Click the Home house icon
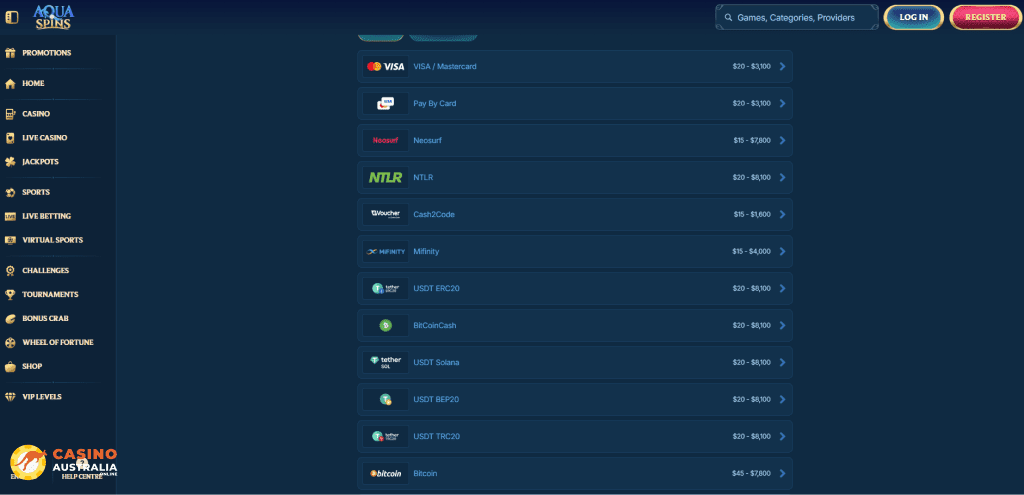The image size is (1024, 495). coord(10,84)
